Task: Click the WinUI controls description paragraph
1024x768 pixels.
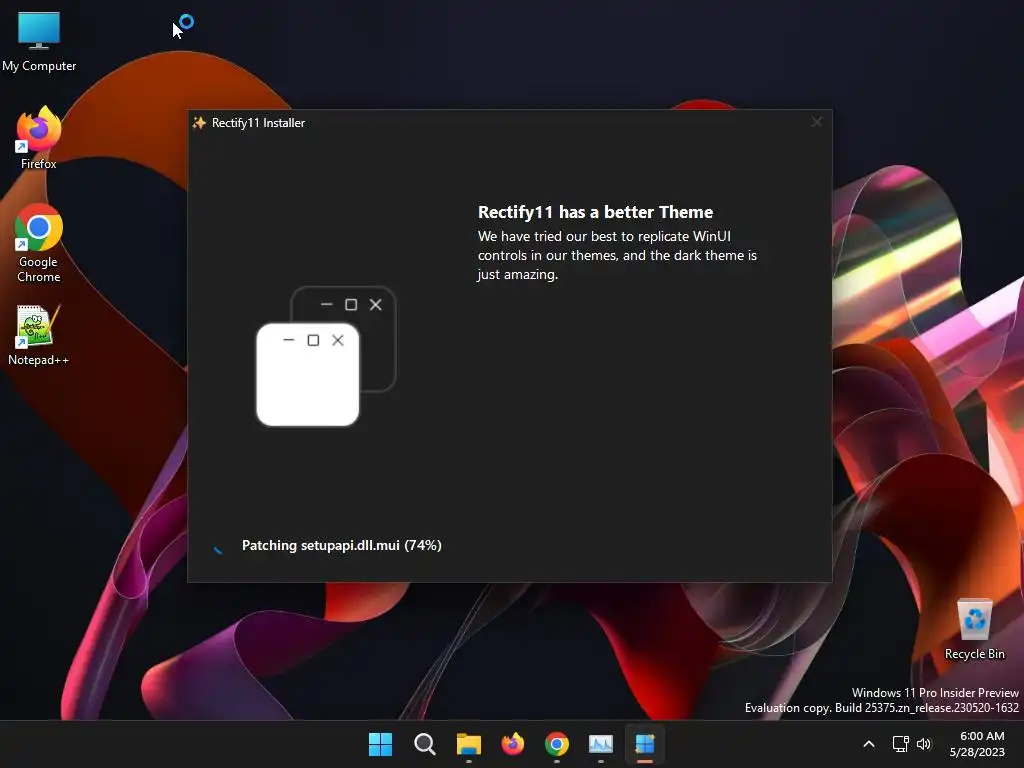Action: (617, 255)
